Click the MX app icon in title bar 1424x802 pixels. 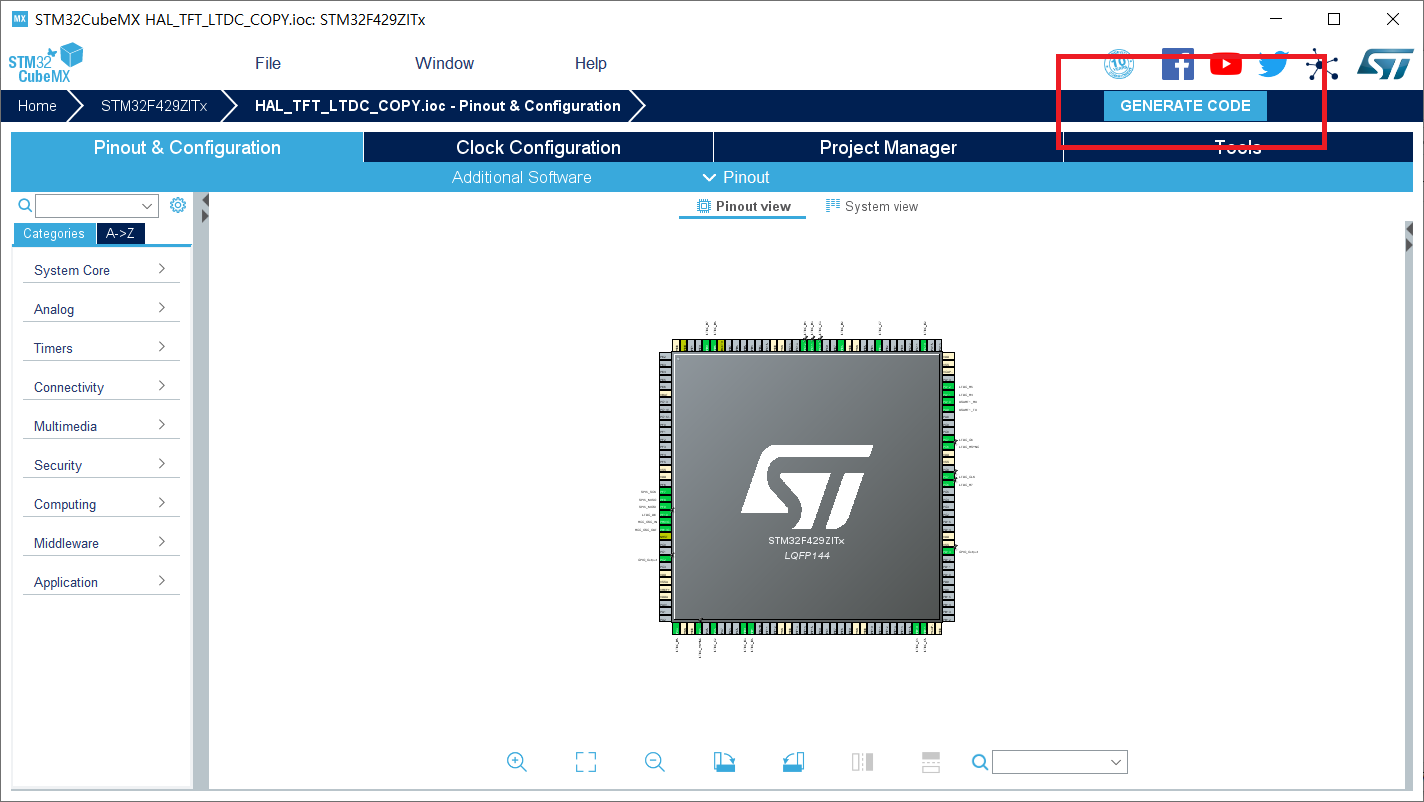click(x=20, y=19)
